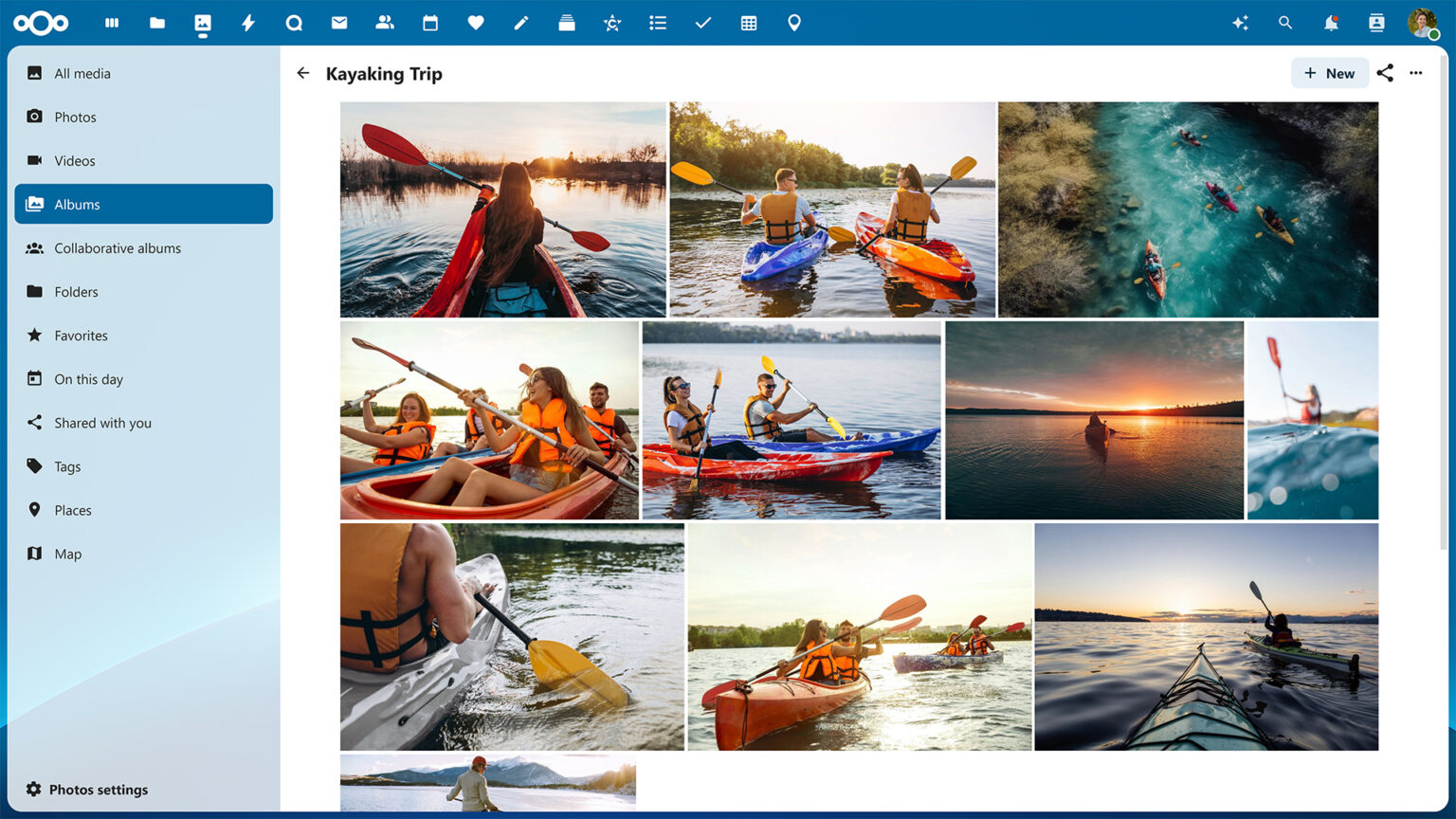This screenshot has width=1456, height=819.
Task: Switch to Videos in the sidebar
Action: (x=74, y=160)
